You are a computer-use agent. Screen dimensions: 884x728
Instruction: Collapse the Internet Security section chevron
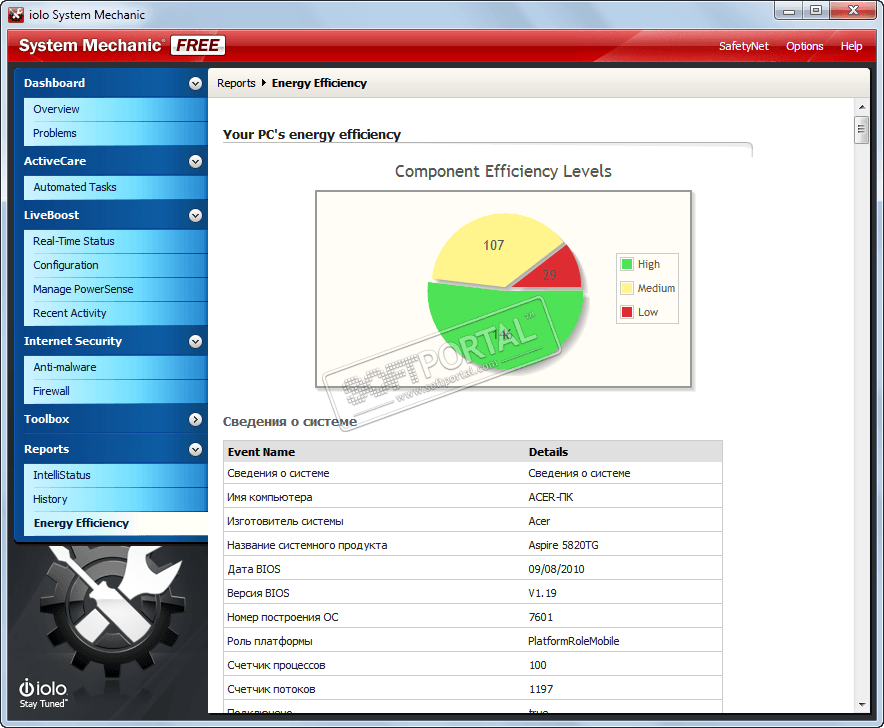click(195, 341)
